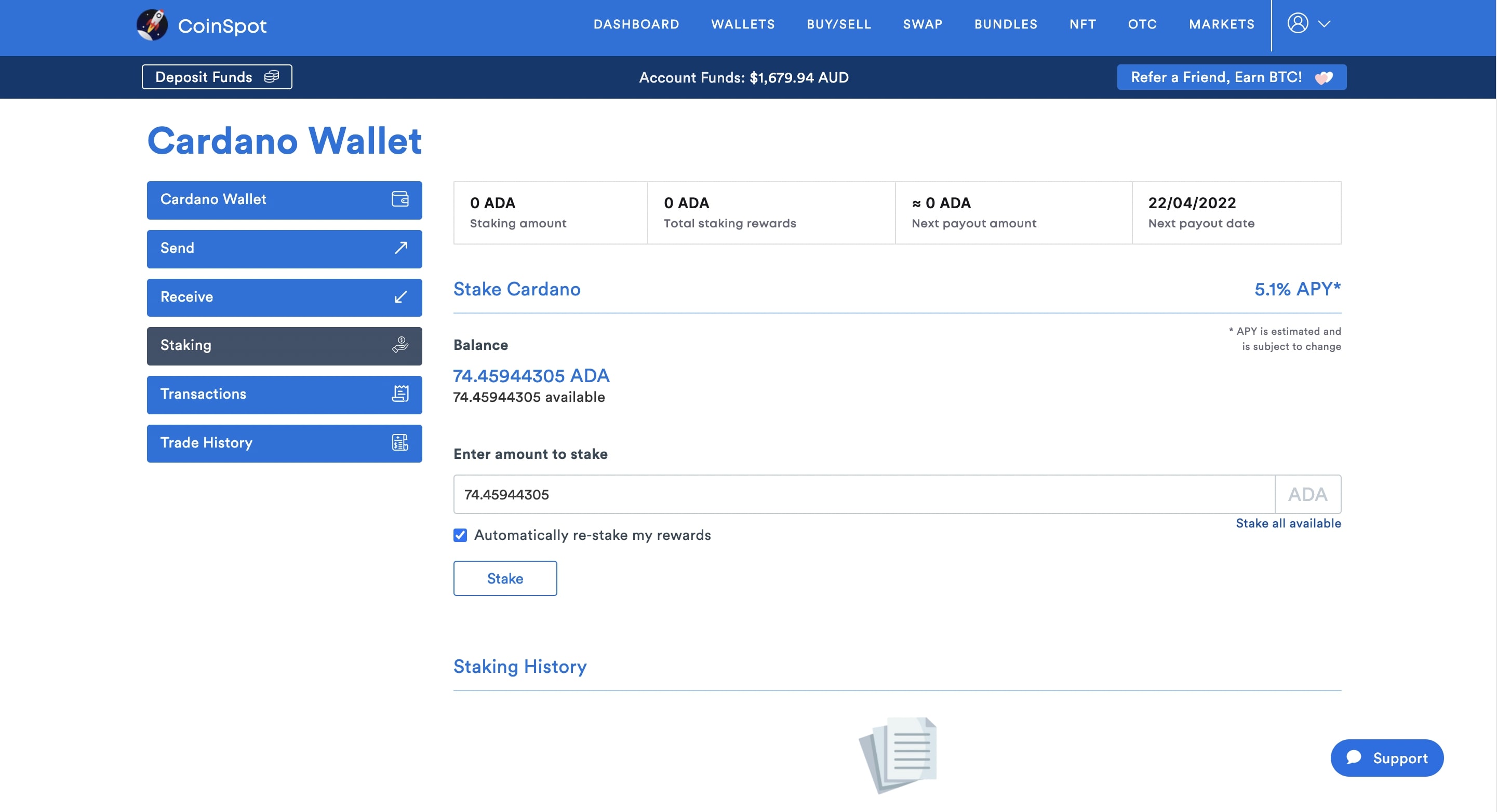Click the CoinSpot brand name text

[222, 25]
